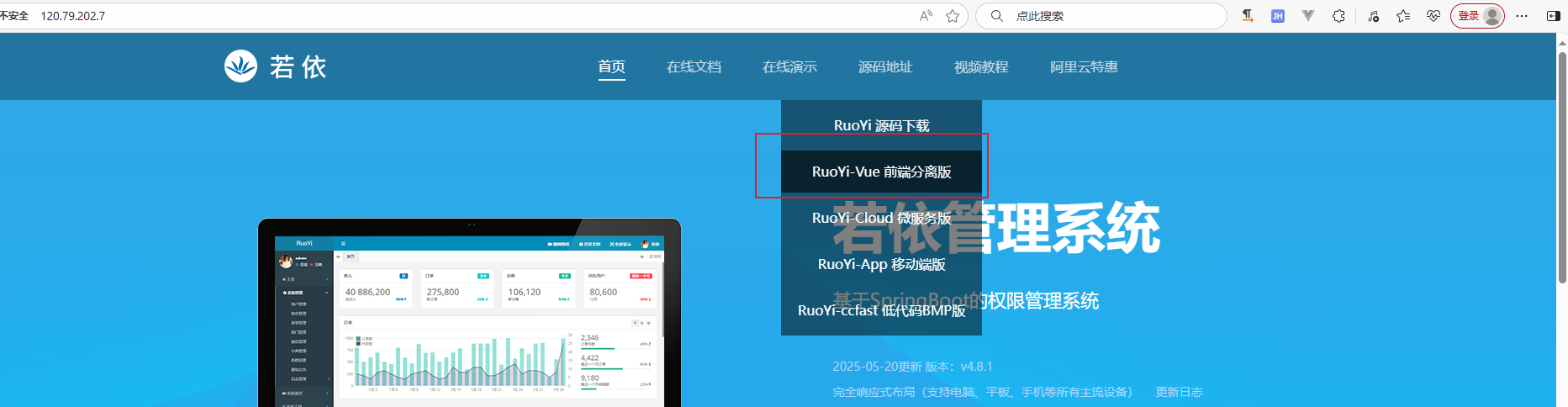The height and width of the screenshot is (407, 1568).
Task: Toggle the browser sidebar icon
Action: [1554, 16]
